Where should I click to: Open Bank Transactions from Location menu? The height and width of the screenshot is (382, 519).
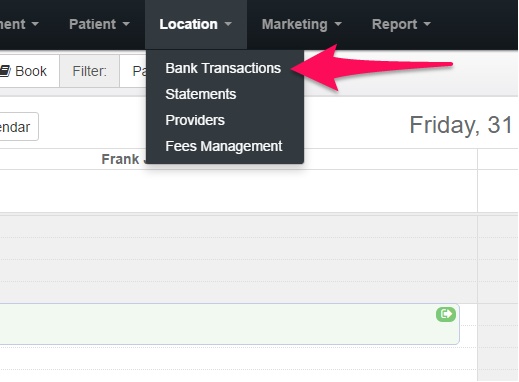click(x=223, y=68)
